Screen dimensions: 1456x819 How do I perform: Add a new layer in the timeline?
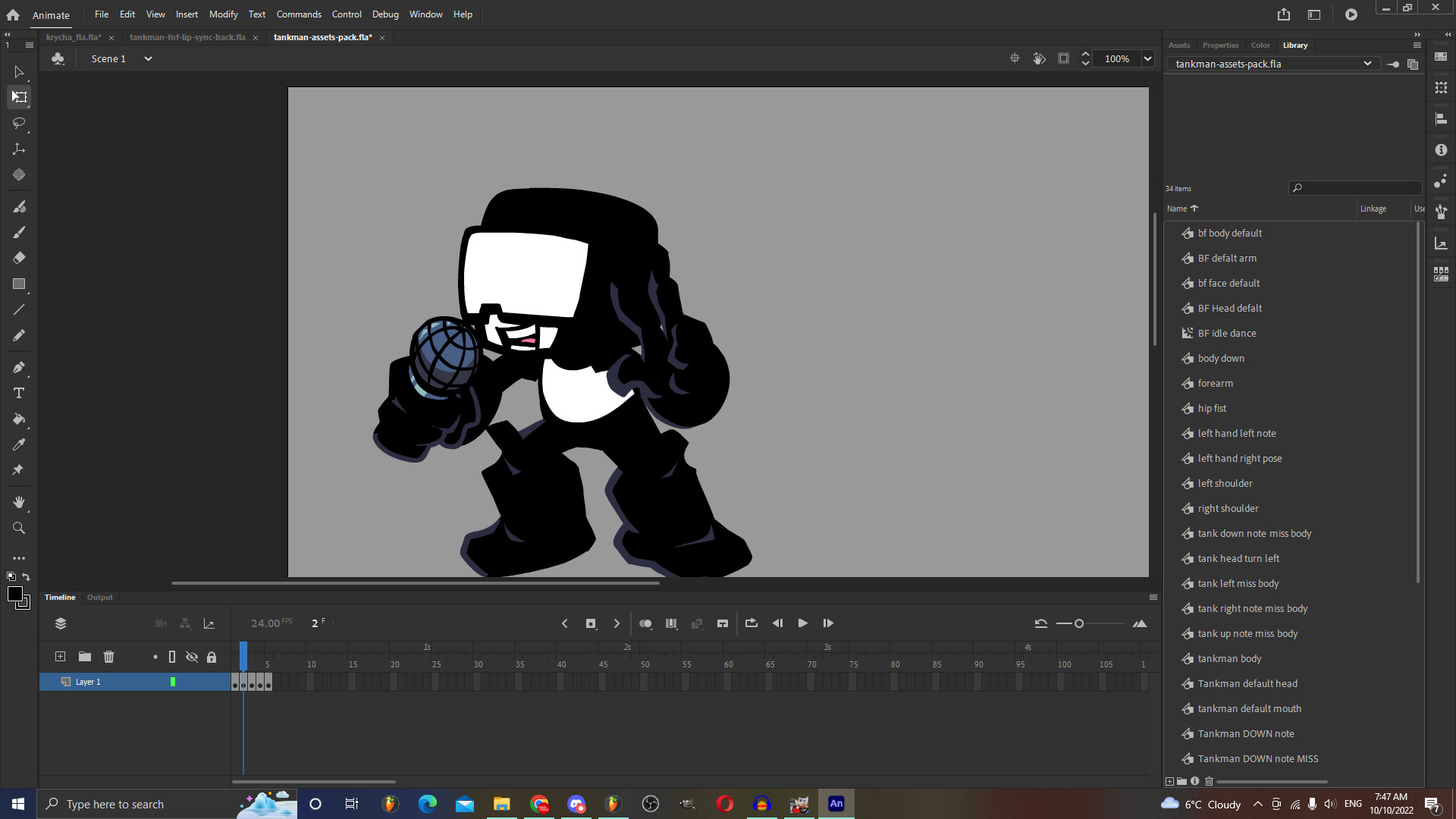60,657
